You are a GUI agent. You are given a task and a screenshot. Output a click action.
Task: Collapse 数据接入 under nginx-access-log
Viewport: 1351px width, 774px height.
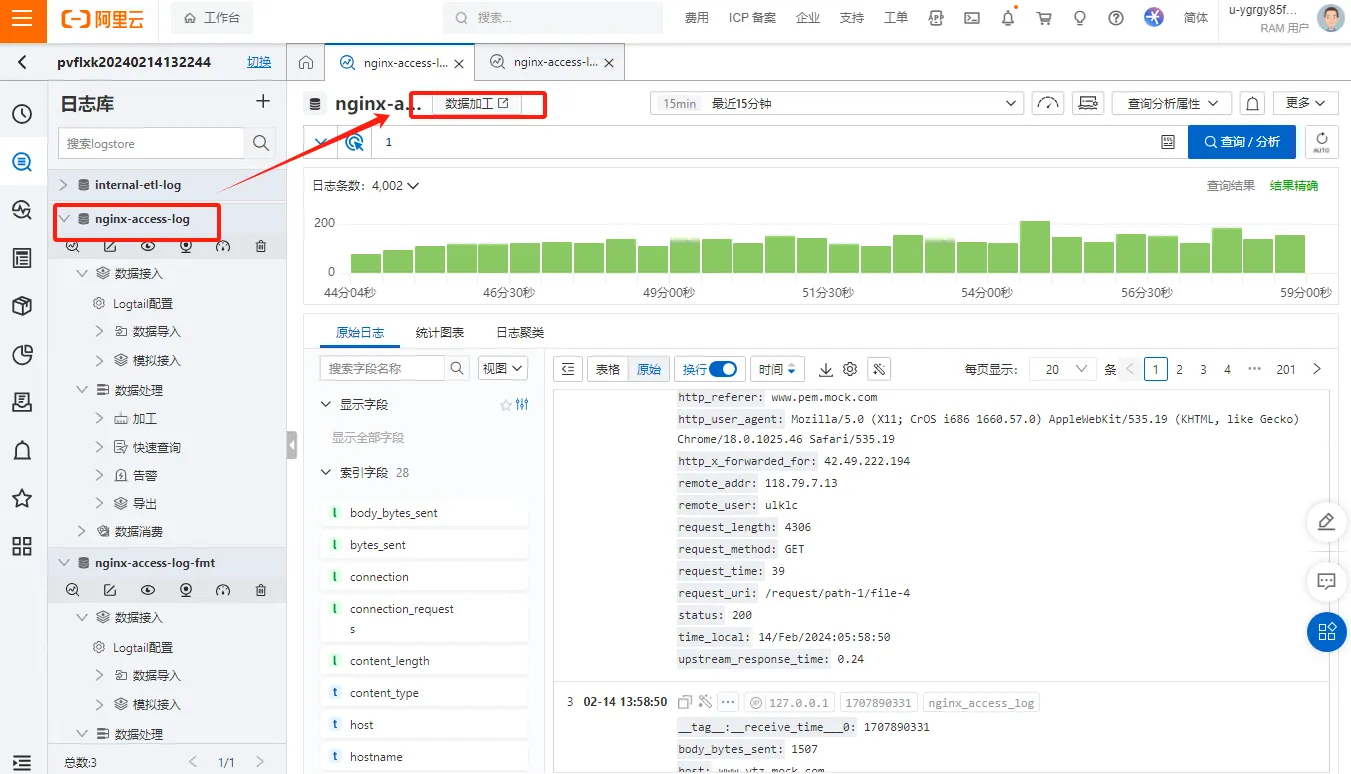[82, 273]
